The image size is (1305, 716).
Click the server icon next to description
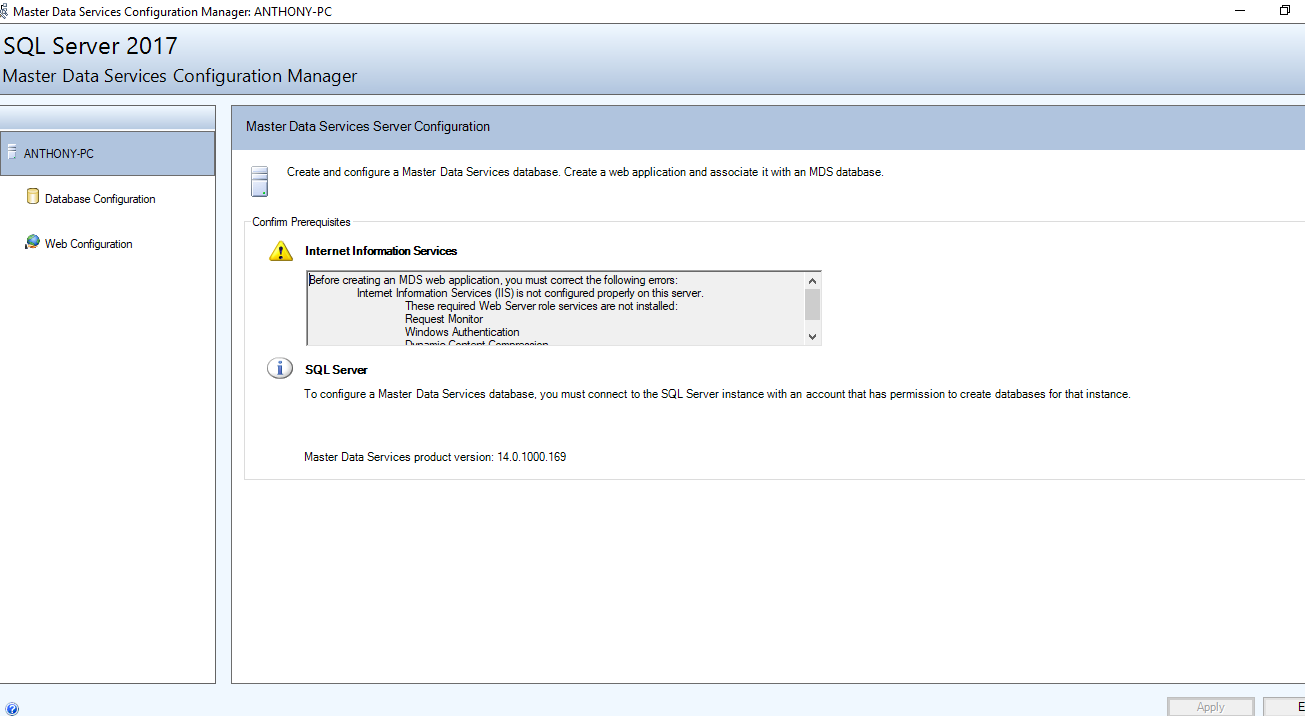point(260,181)
